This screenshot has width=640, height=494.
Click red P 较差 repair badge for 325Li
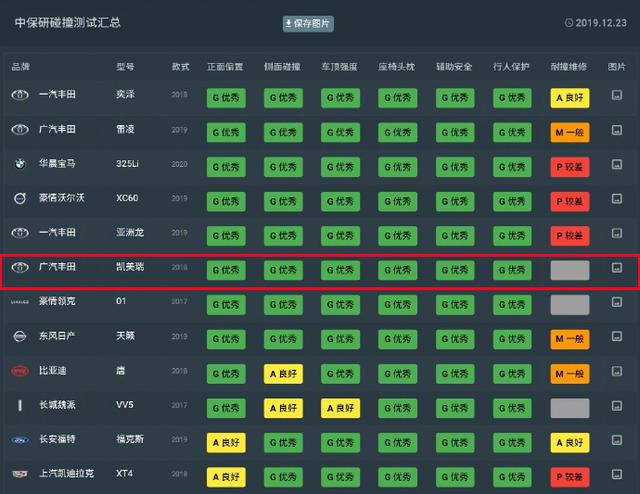(x=570, y=167)
